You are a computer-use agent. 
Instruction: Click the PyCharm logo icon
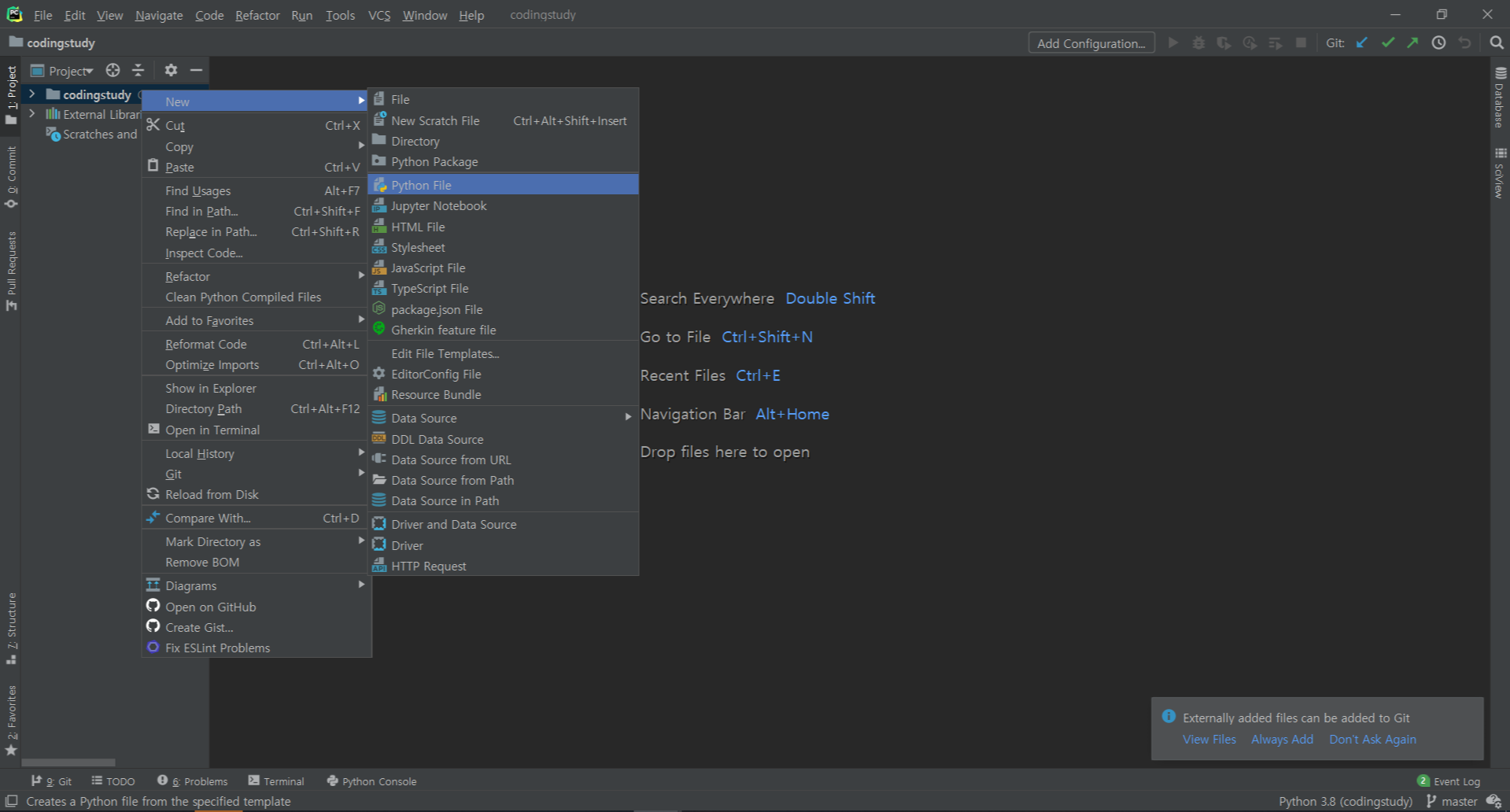tap(14, 14)
